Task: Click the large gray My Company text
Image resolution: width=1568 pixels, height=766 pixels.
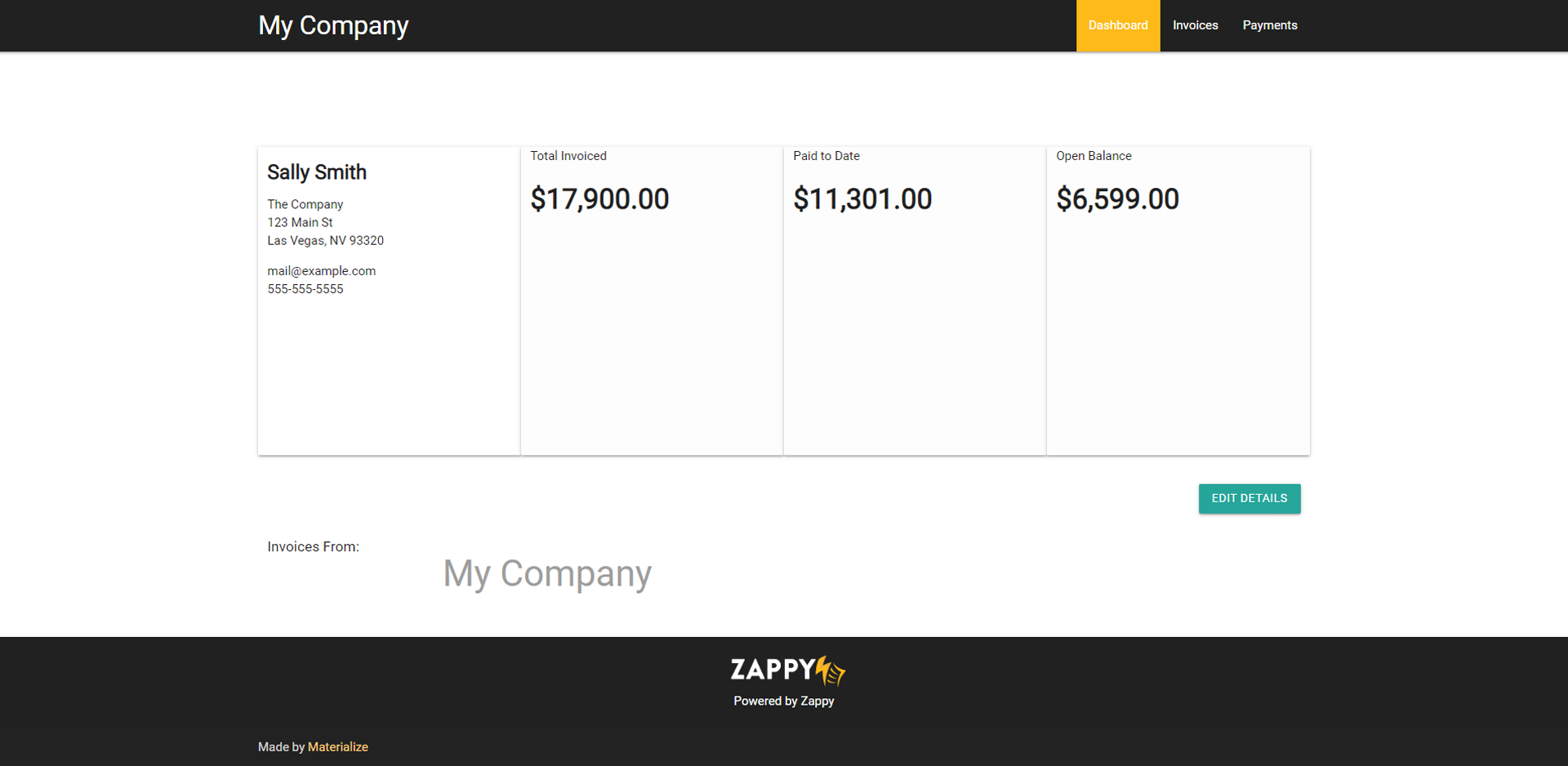Action: coord(547,574)
